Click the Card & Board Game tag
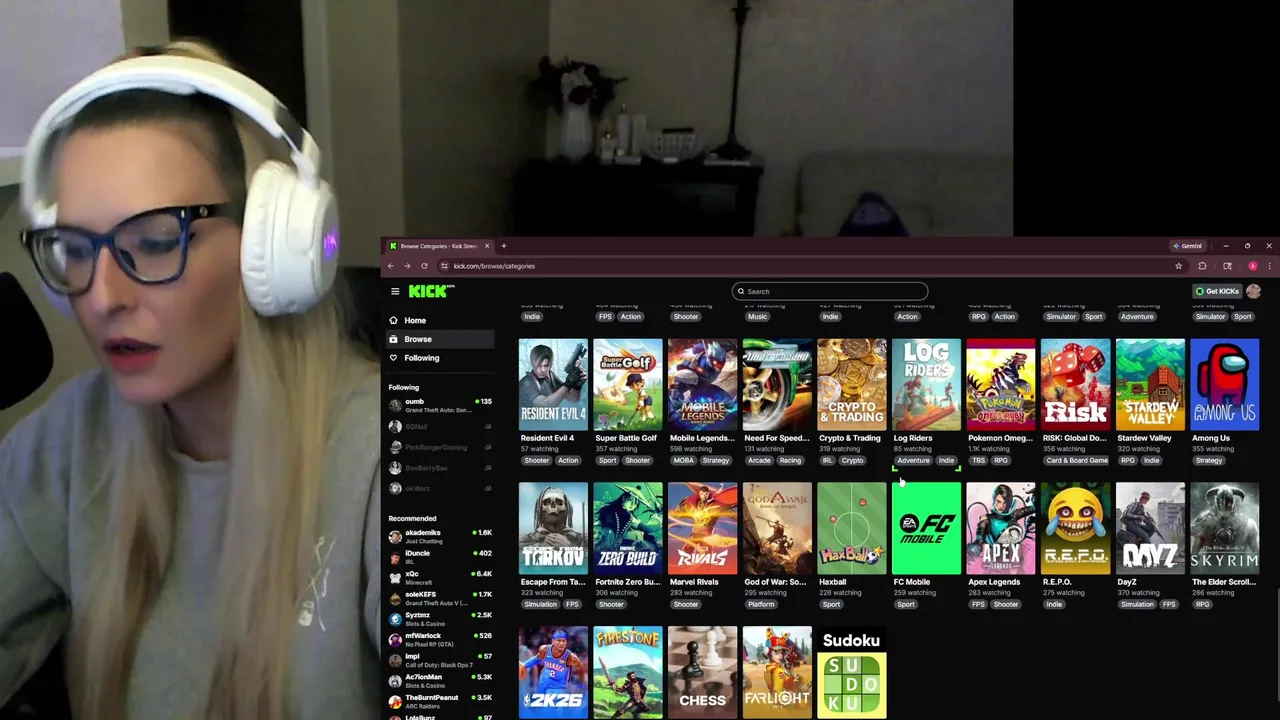 [1077, 461]
